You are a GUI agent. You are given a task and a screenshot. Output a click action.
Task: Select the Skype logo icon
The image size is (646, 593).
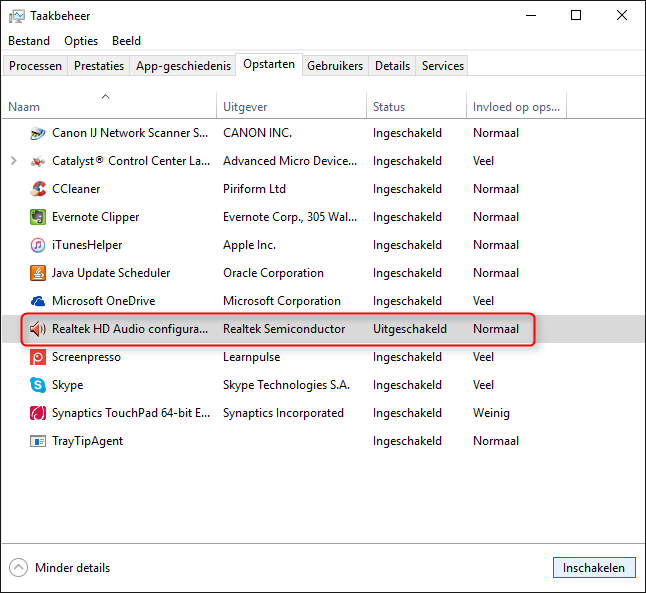38,385
